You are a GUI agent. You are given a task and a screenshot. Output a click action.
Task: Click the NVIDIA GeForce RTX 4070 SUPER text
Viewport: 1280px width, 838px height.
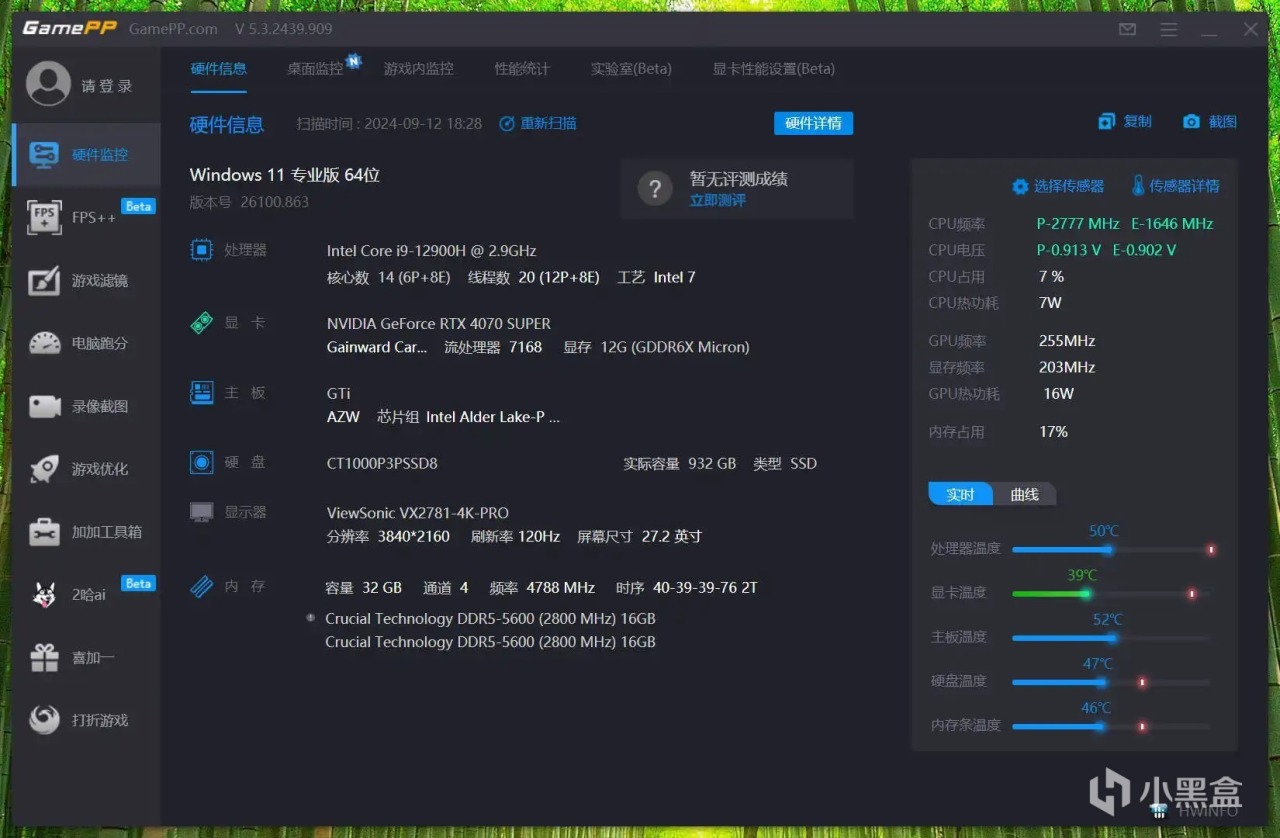pyautogui.click(x=439, y=323)
